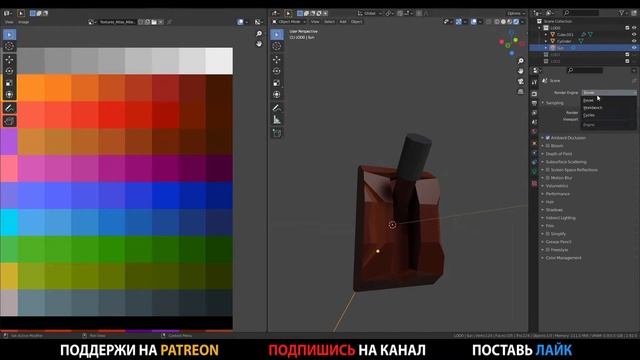Click the zoom magnifier icon in the image editor
640x360 pixels.
pos(259,34)
